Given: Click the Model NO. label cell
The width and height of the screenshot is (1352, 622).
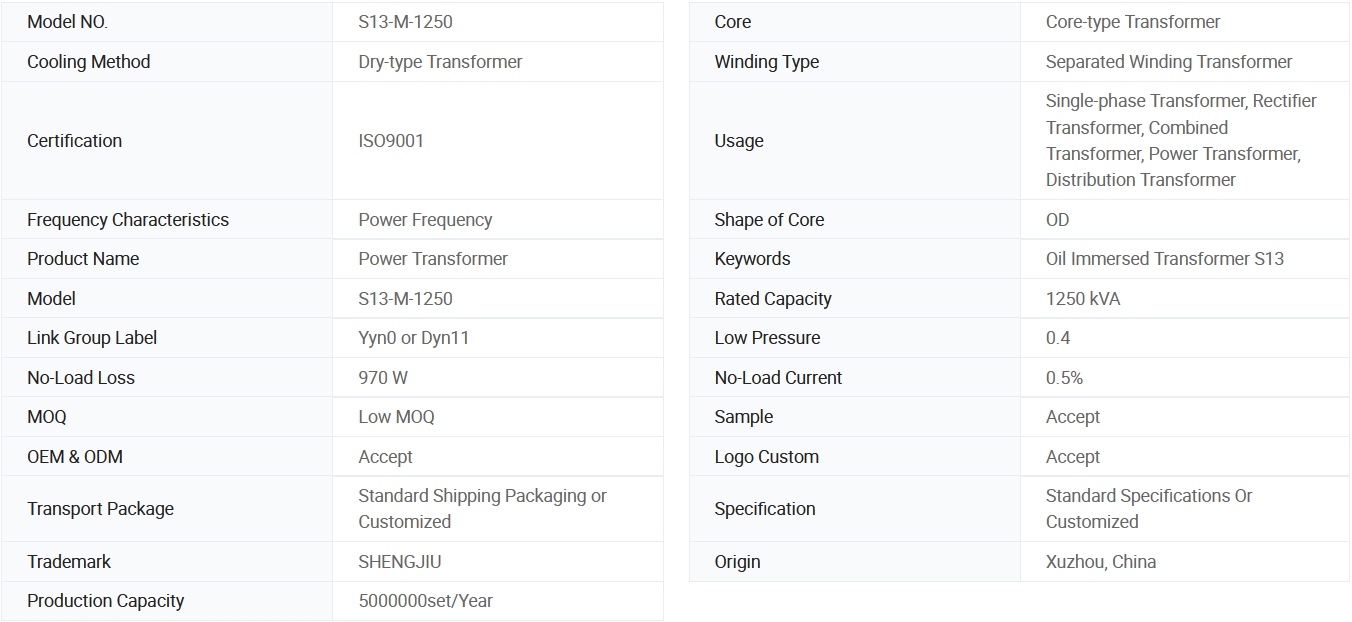Looking at the screenshot, I should coord(67,22).
